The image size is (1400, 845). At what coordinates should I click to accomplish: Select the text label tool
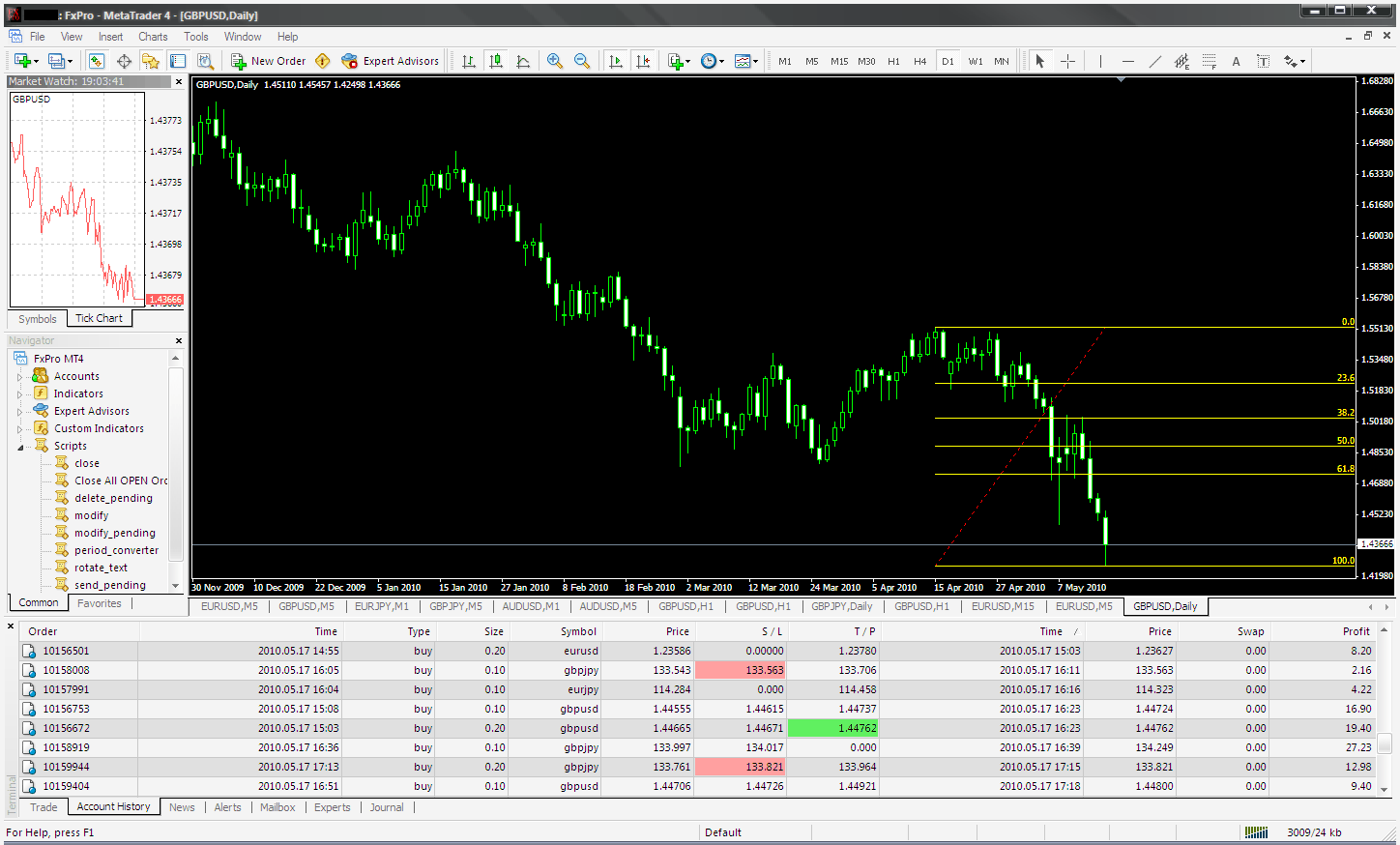click(x=1263, y=61)
